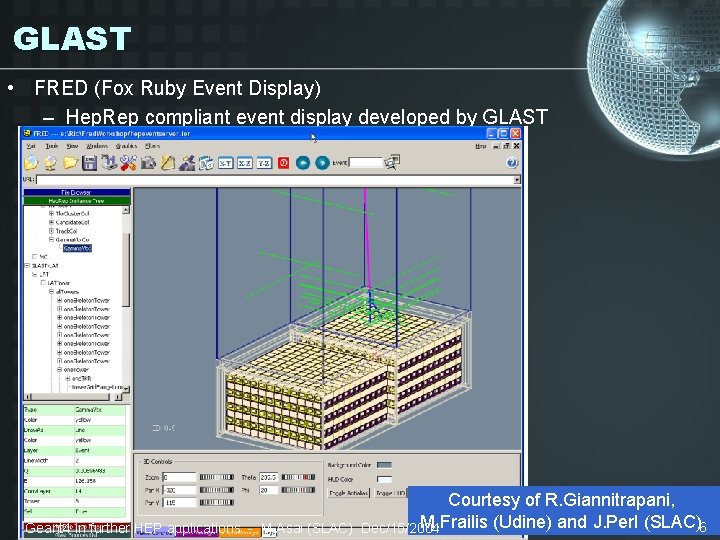Click the globe icon in toolbar
This screenshot has height=540, width=720.
[x=51, y=163]
